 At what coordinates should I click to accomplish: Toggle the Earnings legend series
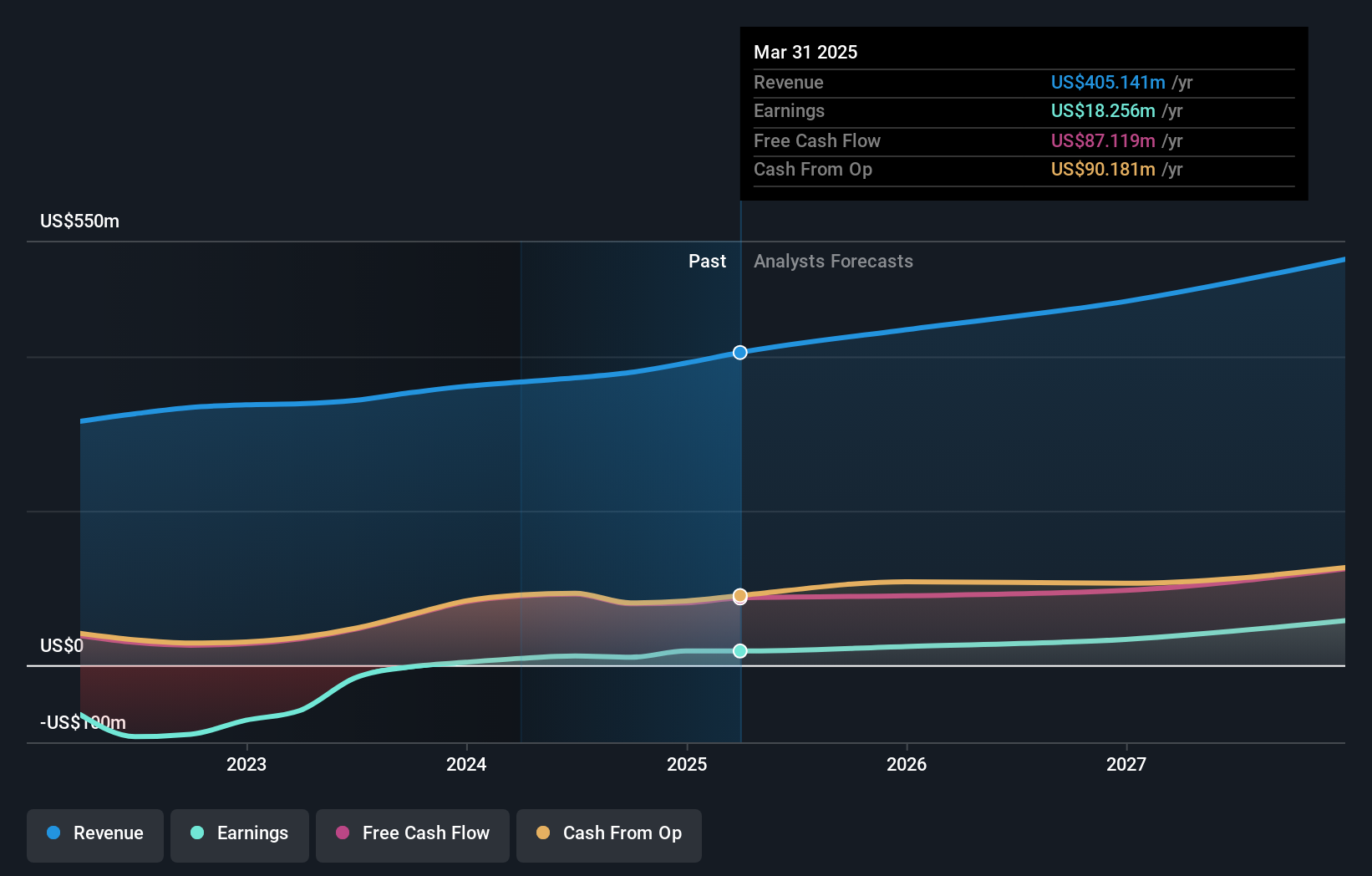pyautogui.click(x=240, y=835)
